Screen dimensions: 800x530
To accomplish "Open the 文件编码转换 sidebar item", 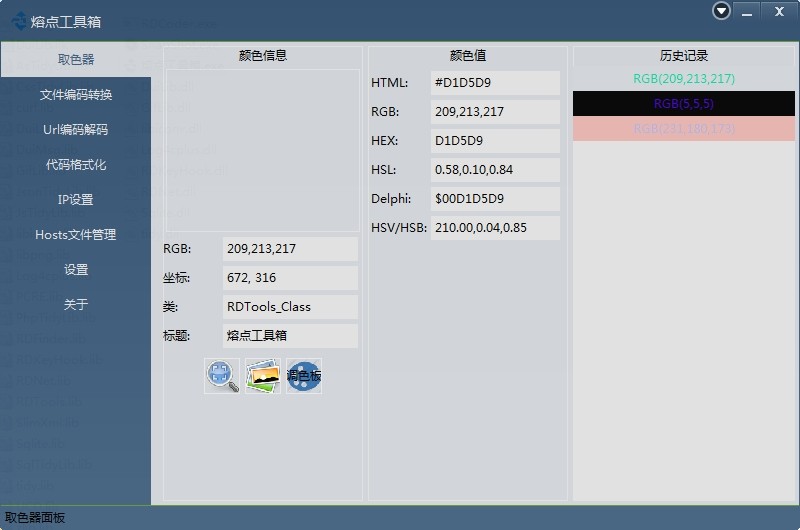I will click(76, 95).
